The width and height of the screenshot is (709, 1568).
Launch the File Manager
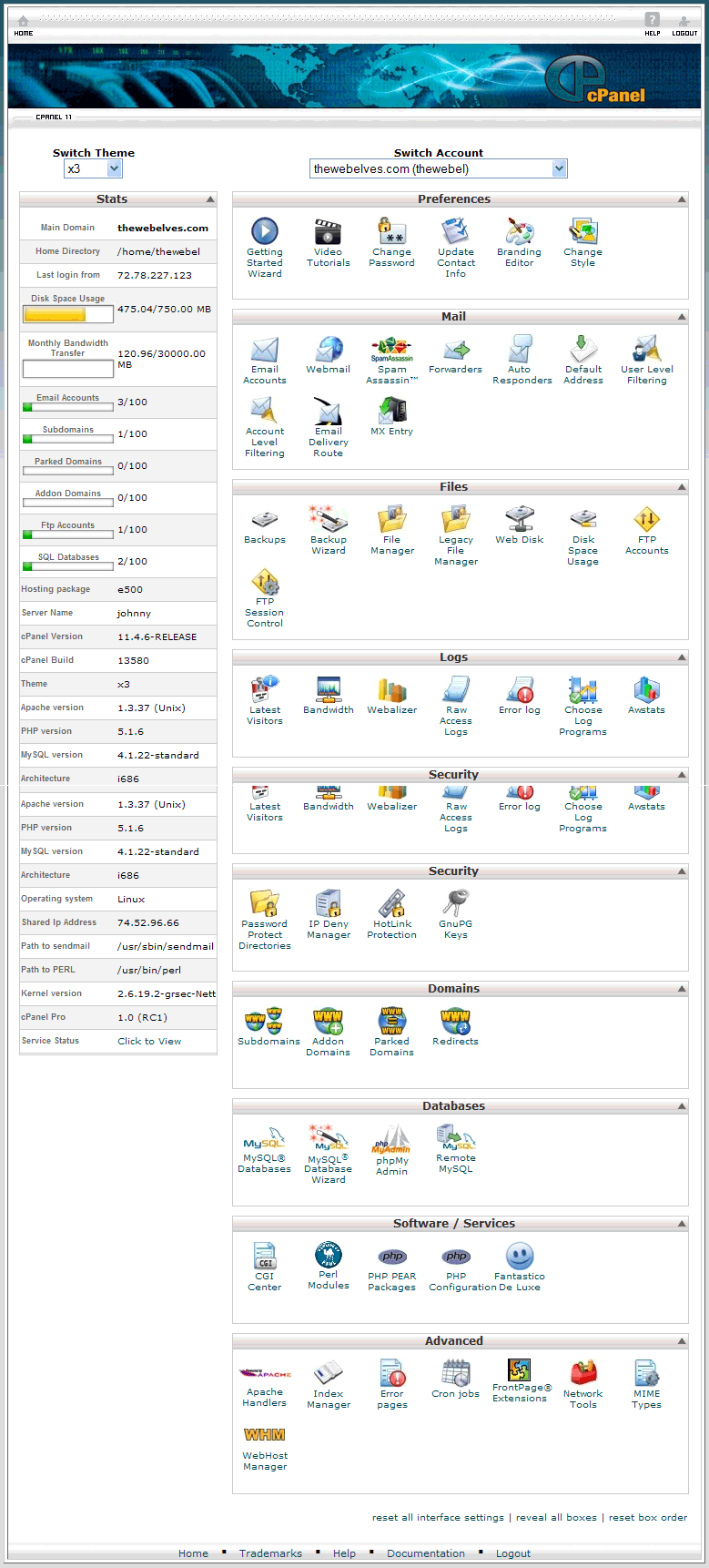pyautogui.click(x=392, y=531)
